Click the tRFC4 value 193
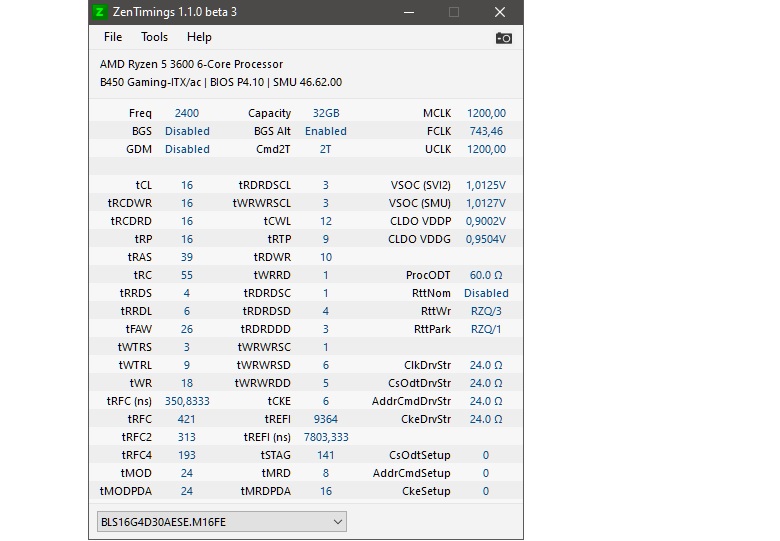Viewport: 780px width, 541px height. 187,455
